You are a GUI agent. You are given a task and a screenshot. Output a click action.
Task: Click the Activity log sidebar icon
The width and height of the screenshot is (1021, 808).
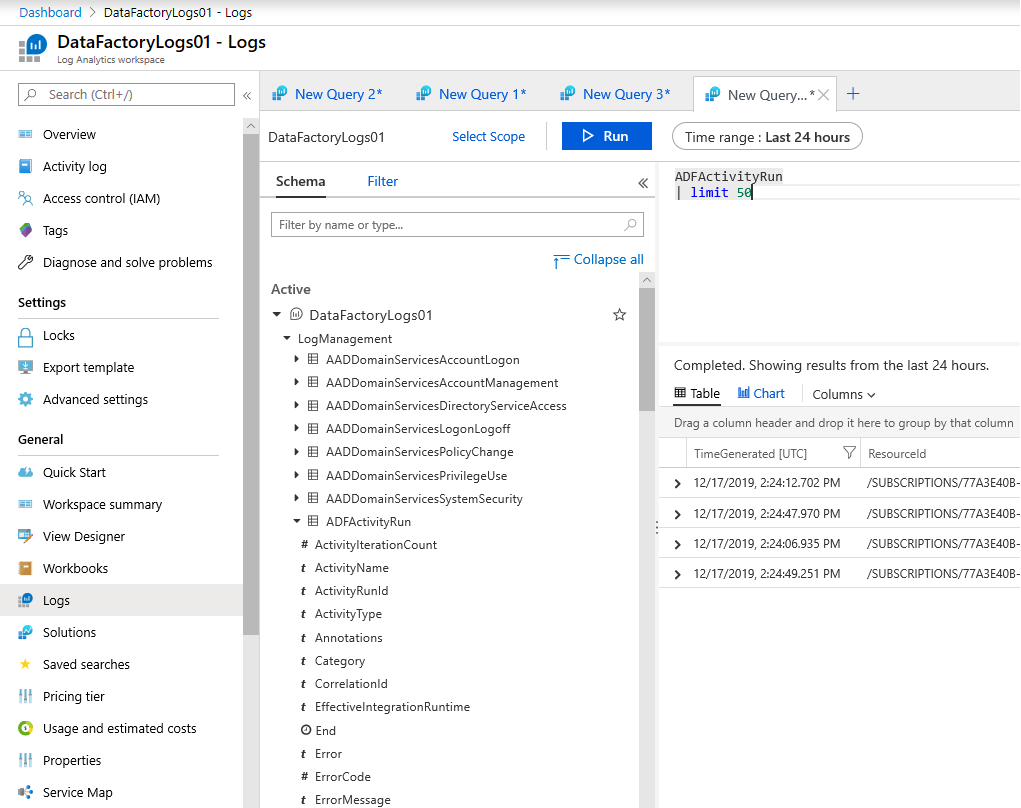pos(26,167)
